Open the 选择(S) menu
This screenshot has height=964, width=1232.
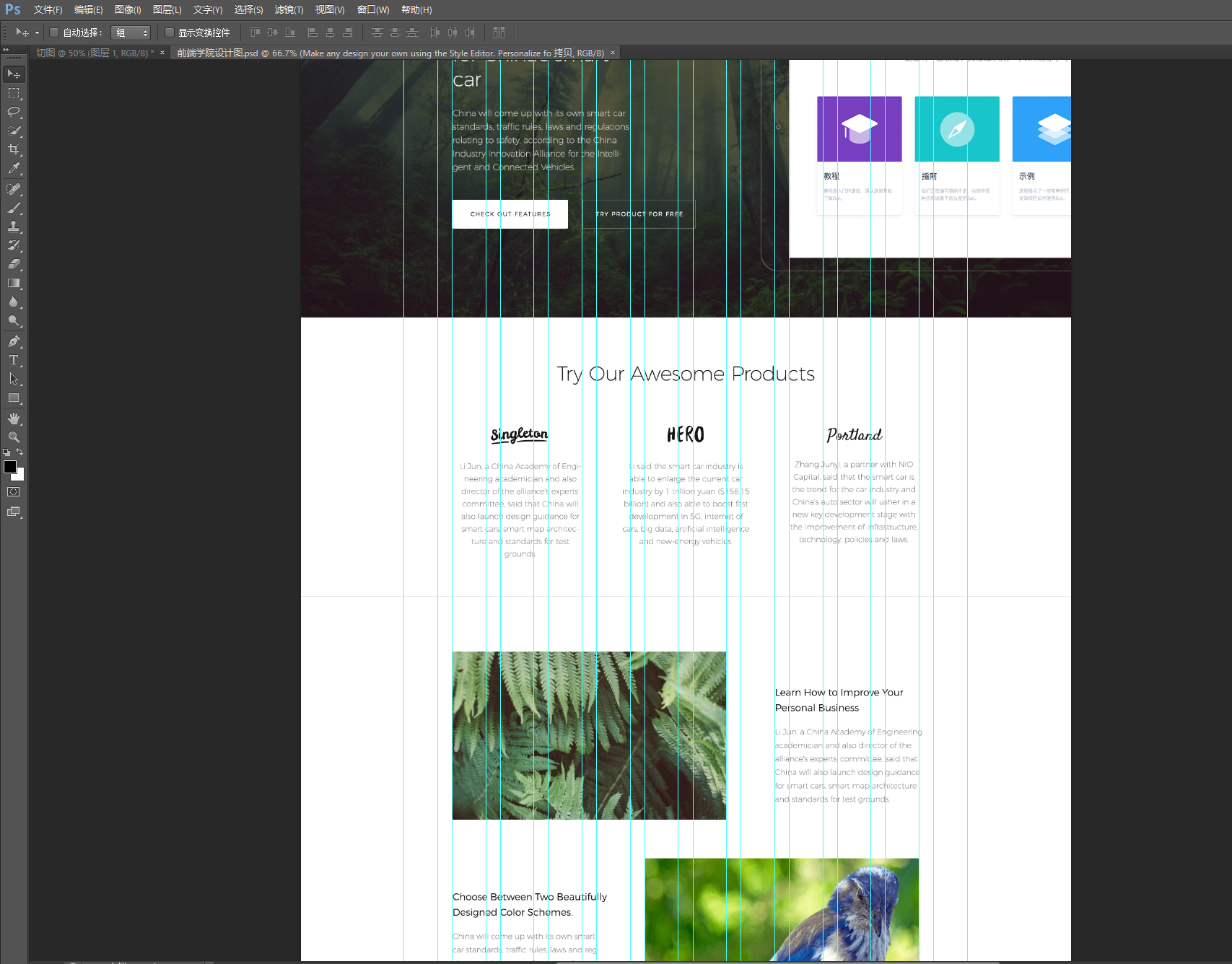click(248, 9)
